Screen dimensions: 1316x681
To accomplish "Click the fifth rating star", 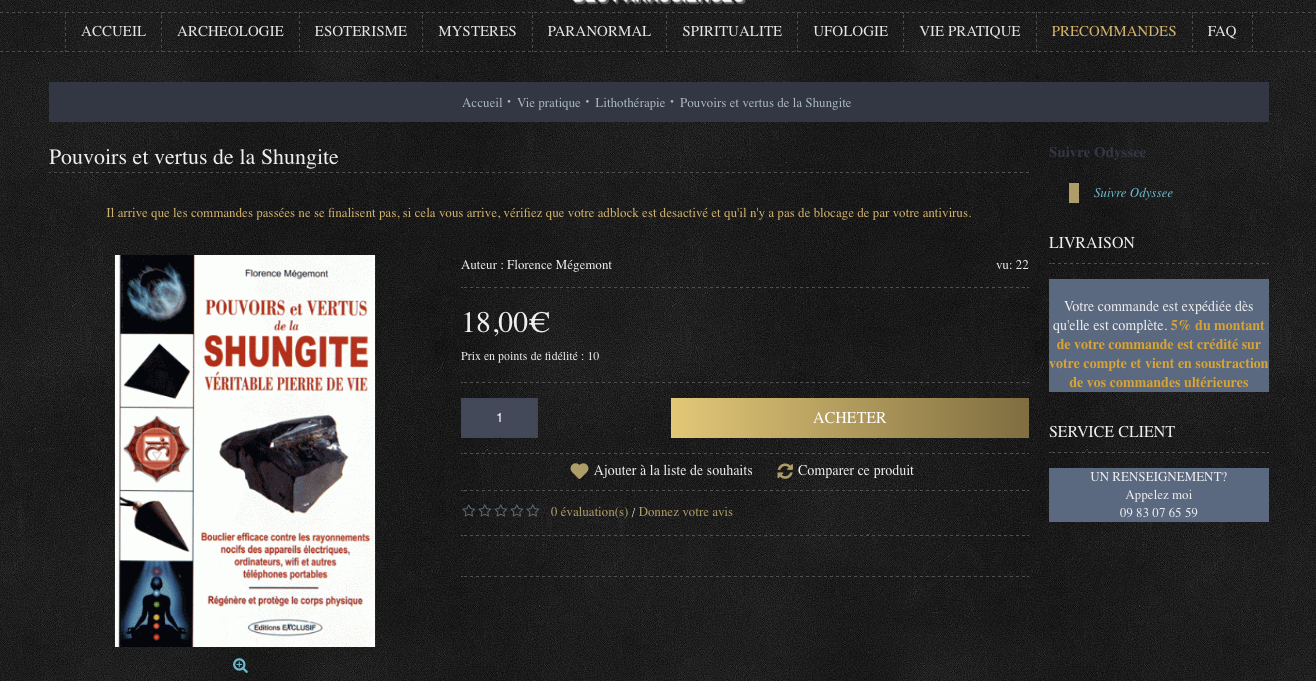I will pyautogui.click(x=532, y=511).
